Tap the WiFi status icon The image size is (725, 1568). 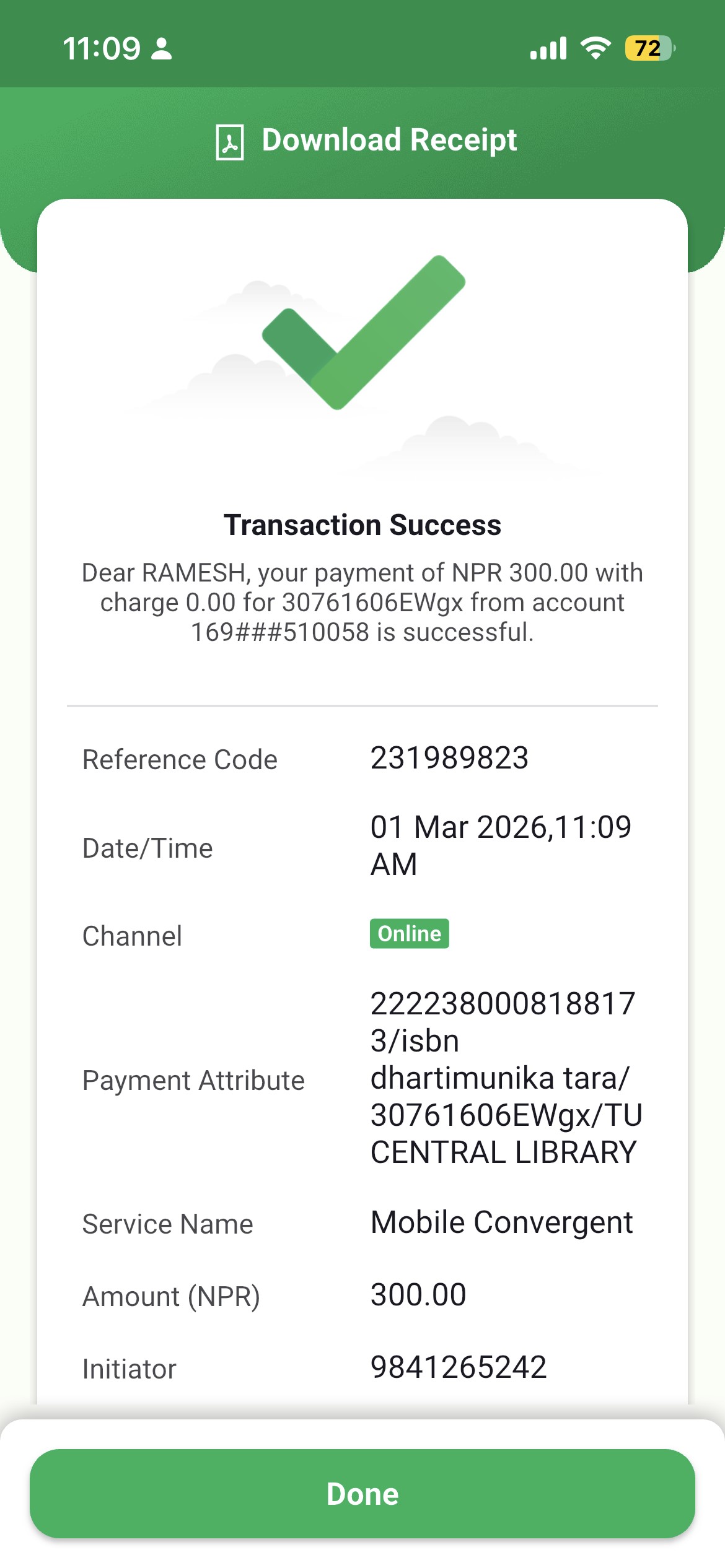point(595,48)
